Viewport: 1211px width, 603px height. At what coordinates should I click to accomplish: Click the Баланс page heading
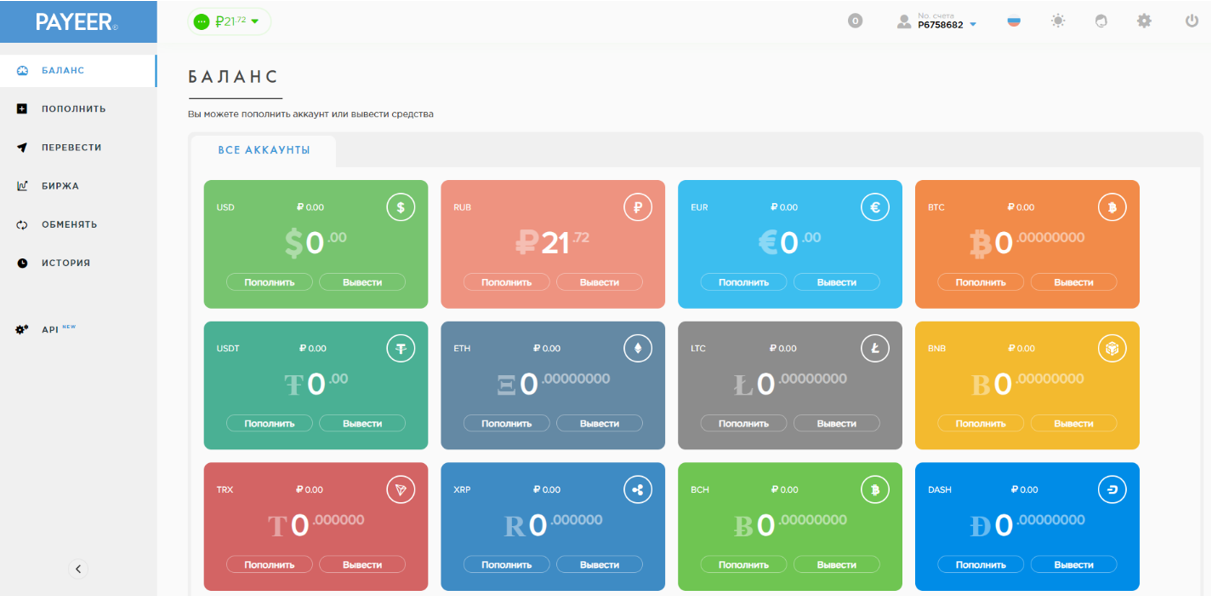coord(233,77)
